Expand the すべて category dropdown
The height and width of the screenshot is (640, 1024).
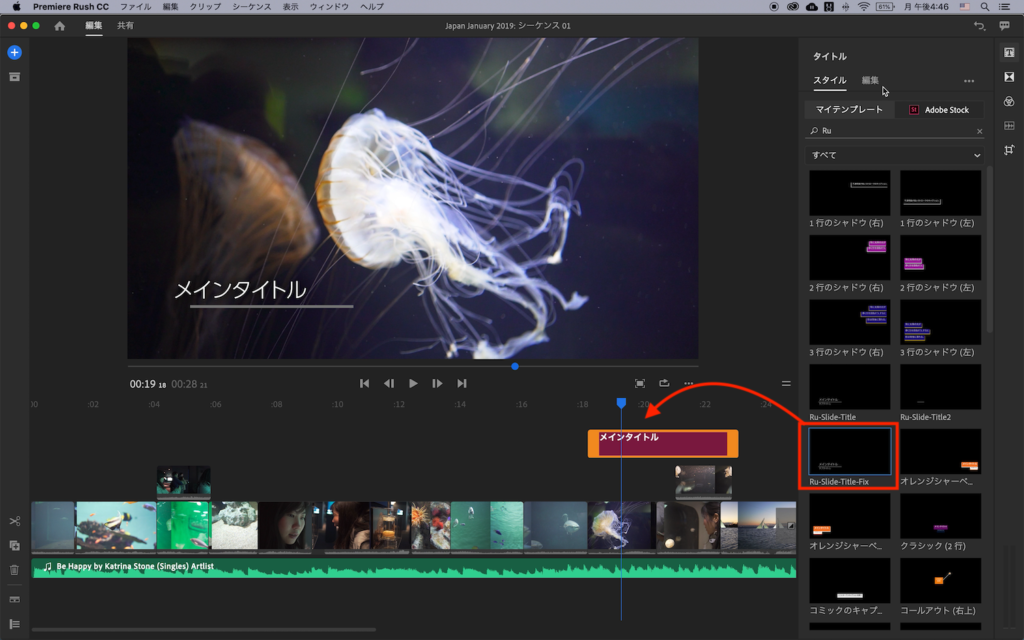pos(895,156)
